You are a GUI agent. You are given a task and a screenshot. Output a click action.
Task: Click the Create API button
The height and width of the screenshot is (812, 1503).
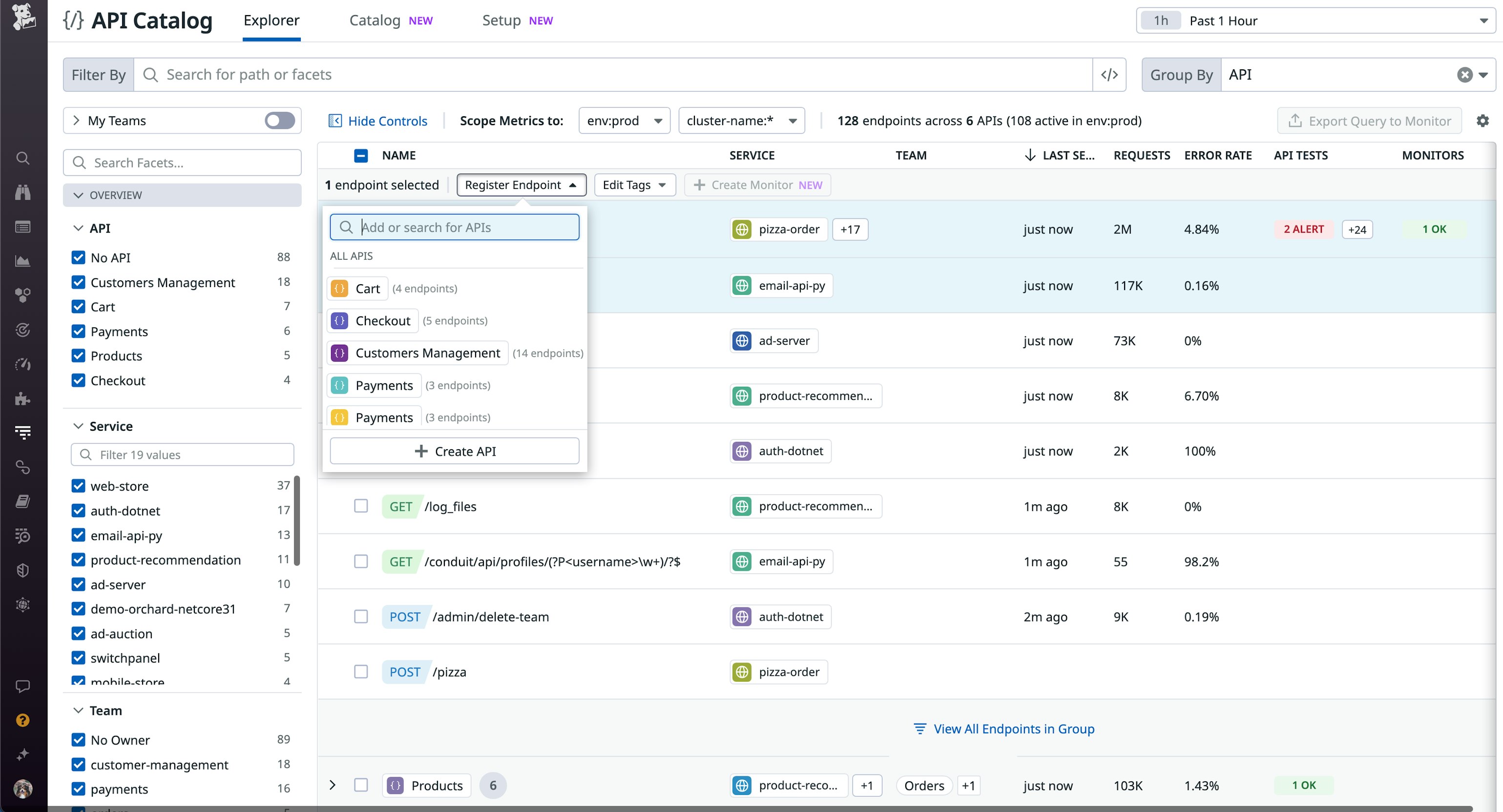(454, 450)
